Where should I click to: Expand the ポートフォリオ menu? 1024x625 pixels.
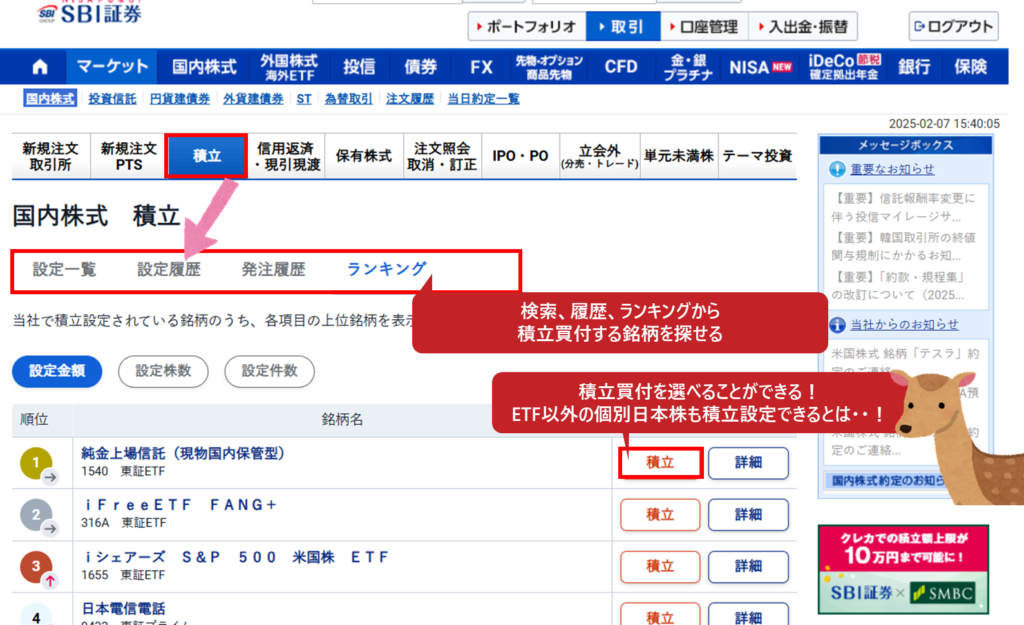[x=526, y=27]
